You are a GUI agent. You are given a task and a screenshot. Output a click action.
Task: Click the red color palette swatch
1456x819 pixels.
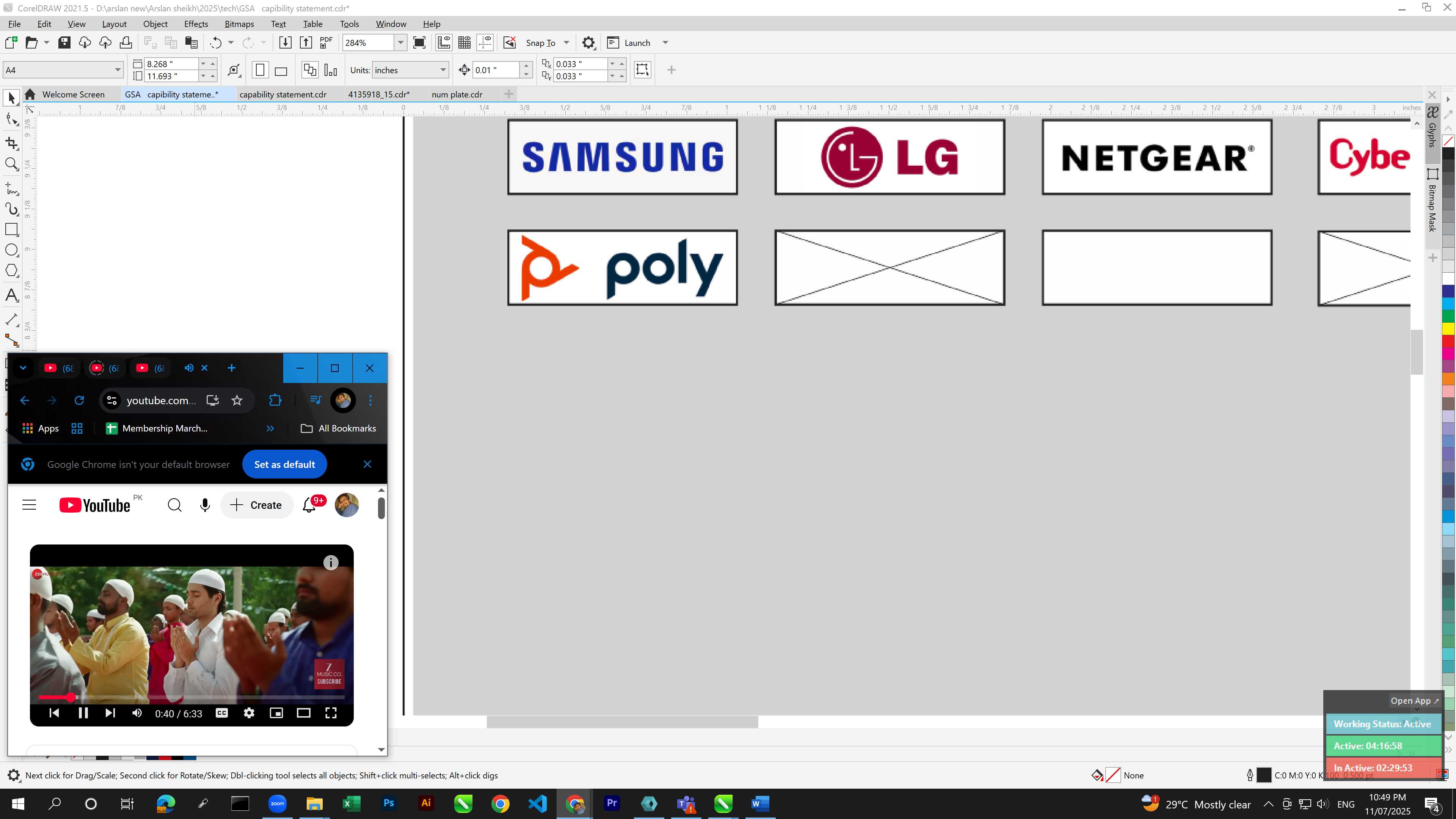1448,341
